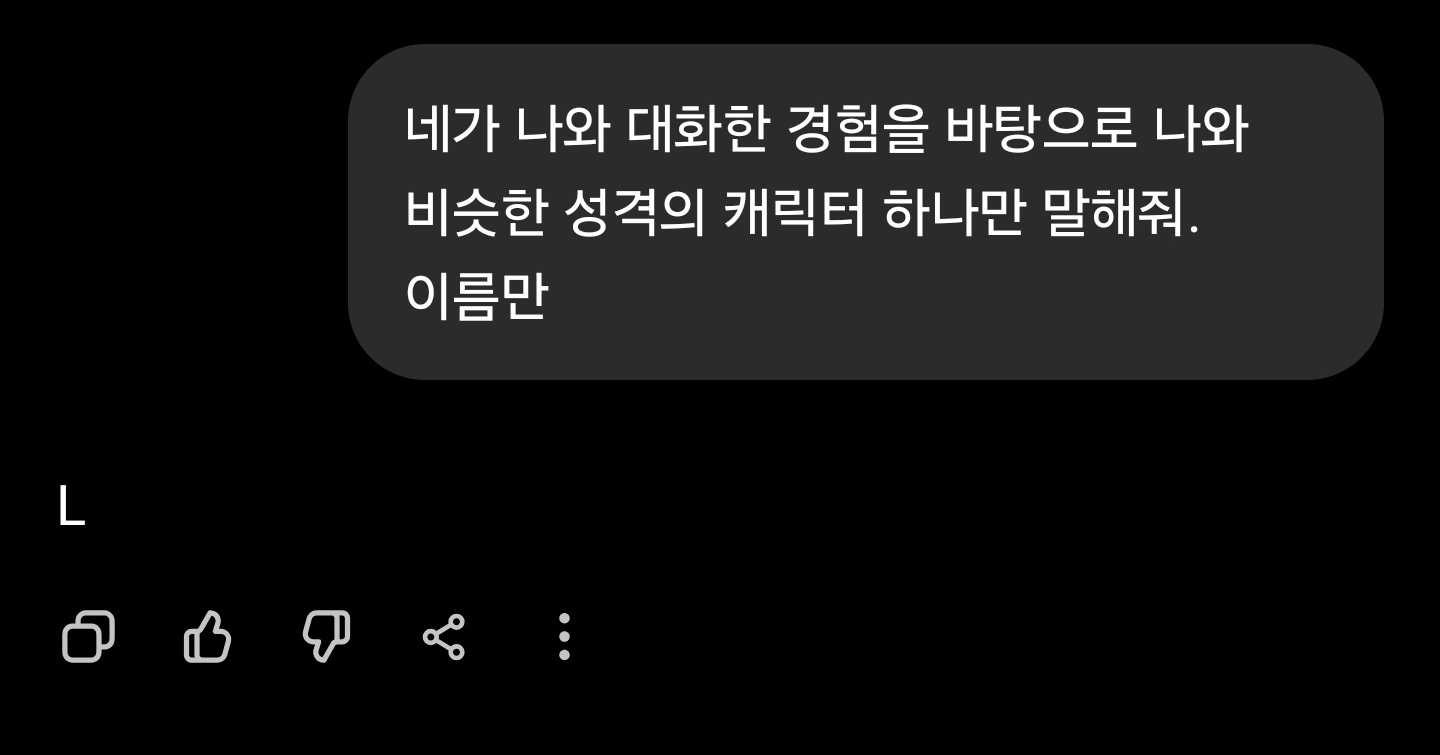The image size is (1440, 755).
Task: Tap the first line starting "네가 나와"
Action: coord(827,129)
